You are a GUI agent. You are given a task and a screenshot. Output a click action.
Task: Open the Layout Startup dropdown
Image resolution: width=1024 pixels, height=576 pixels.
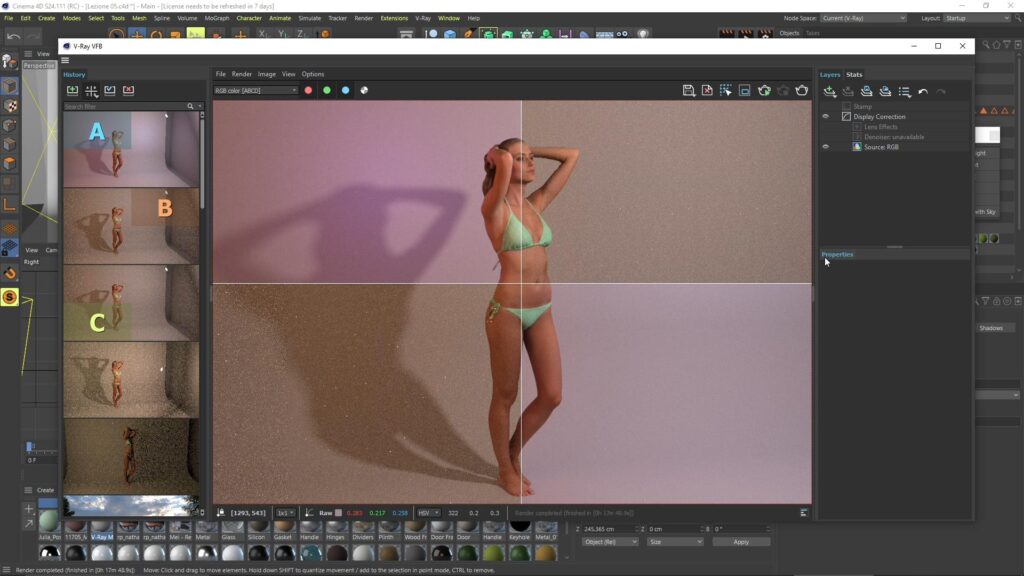click(x=976, y=18)
